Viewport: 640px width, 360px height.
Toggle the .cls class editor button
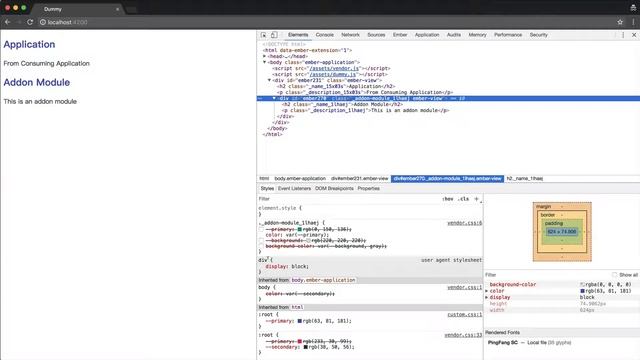click(x=463, y=199)
